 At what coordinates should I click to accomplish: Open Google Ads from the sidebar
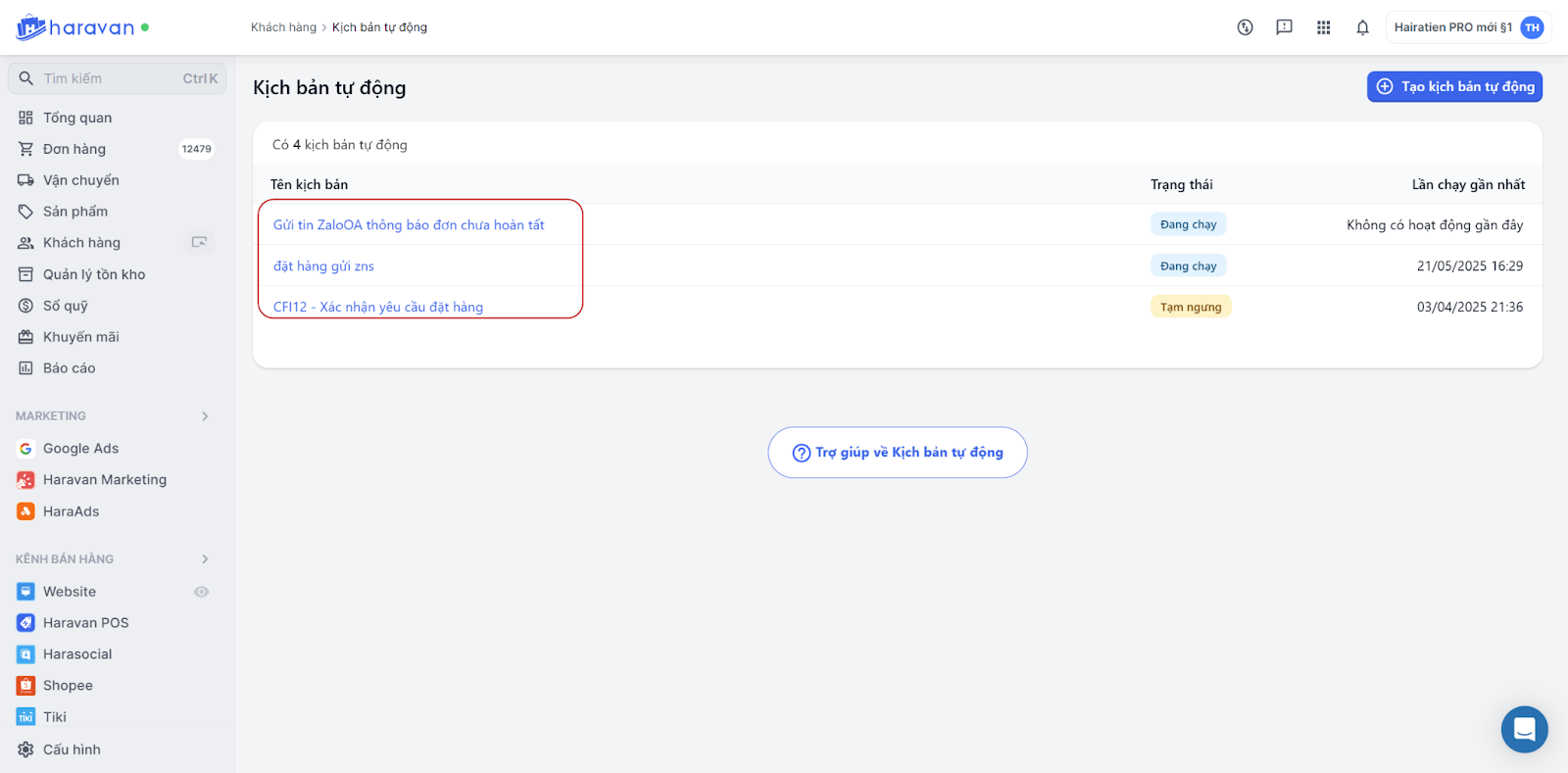click(80, 449)
